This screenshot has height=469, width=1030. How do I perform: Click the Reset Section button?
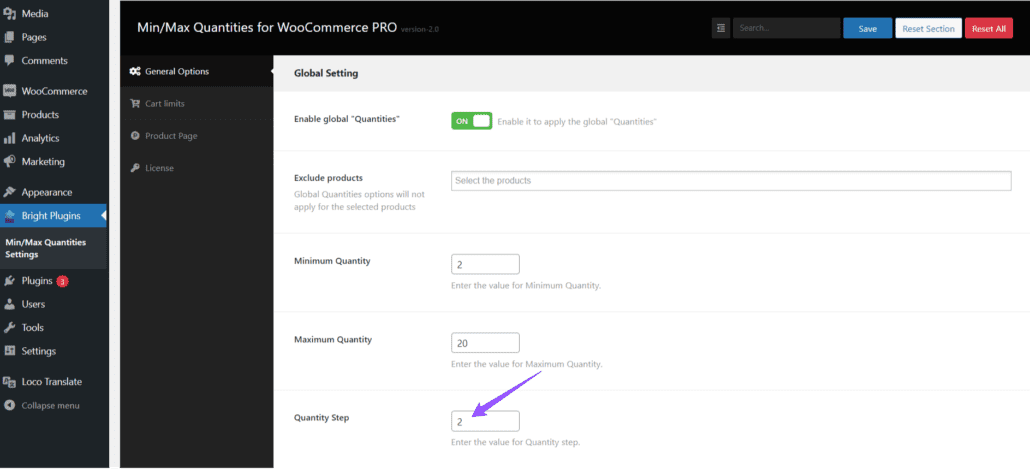tap(928, 29)
